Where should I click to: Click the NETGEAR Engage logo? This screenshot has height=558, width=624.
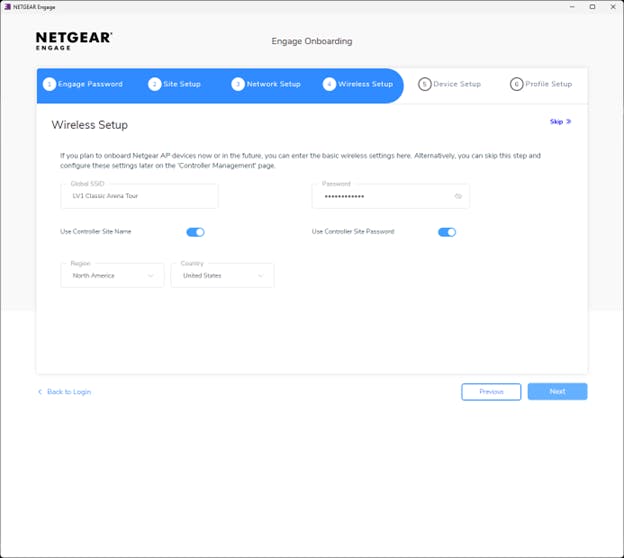tap(74, 41)
